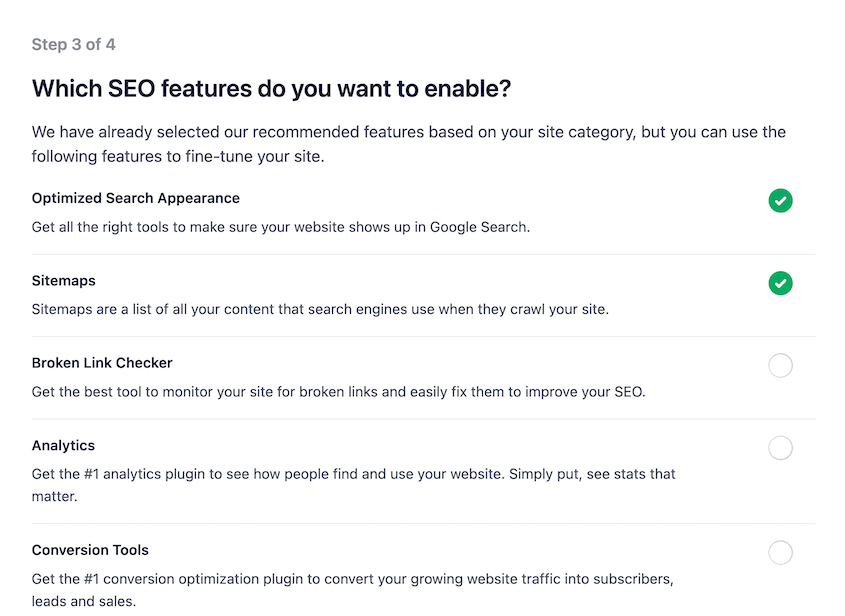Click the divider line below Sitemaps description
This screenshot has width=845, height=616.
click(423, 337)
